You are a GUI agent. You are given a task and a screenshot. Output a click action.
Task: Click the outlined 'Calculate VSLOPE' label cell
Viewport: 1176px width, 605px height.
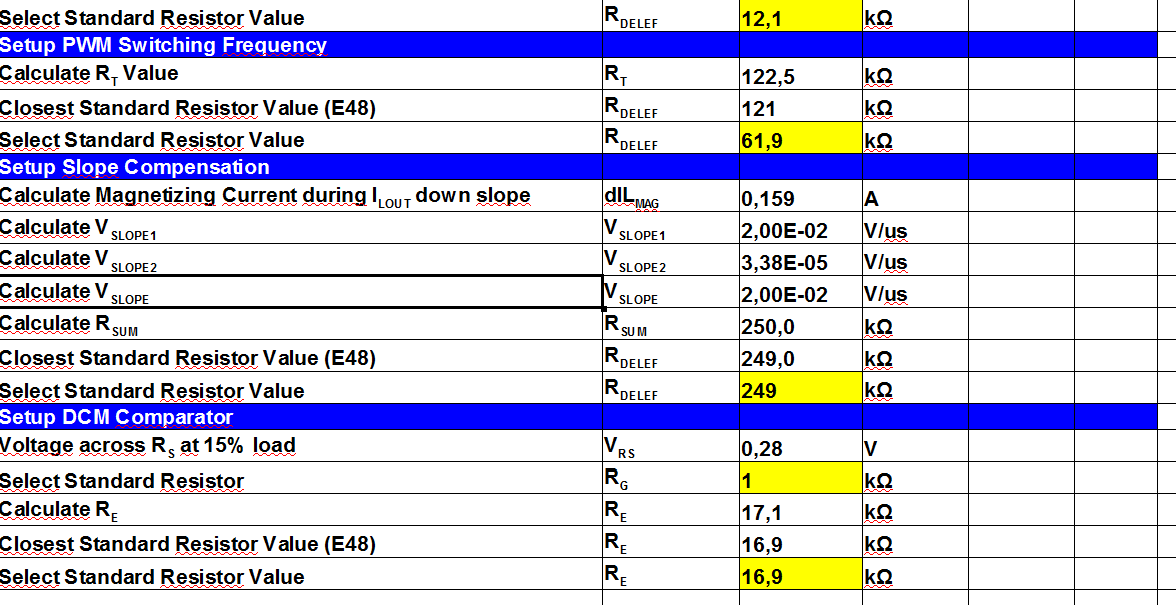pos(301,292)
